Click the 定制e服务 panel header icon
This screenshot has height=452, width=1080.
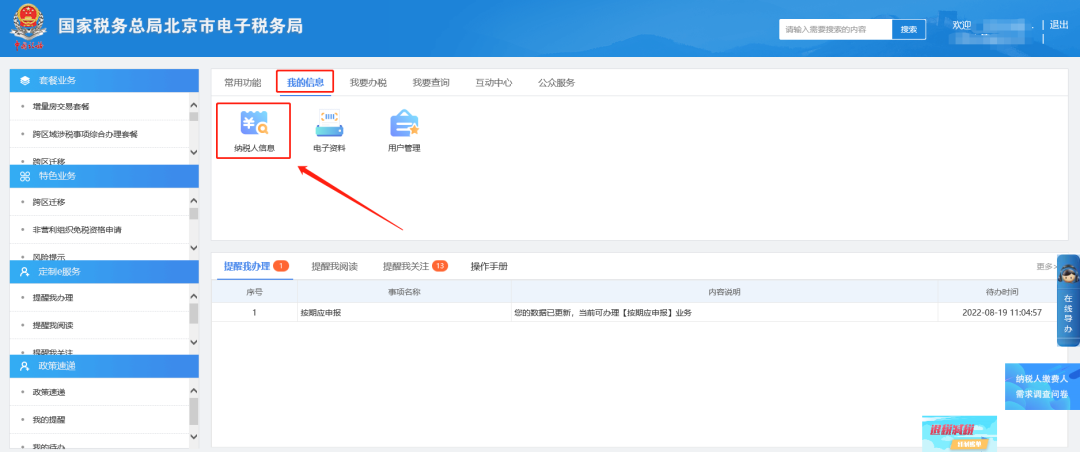tap(25, 271)
